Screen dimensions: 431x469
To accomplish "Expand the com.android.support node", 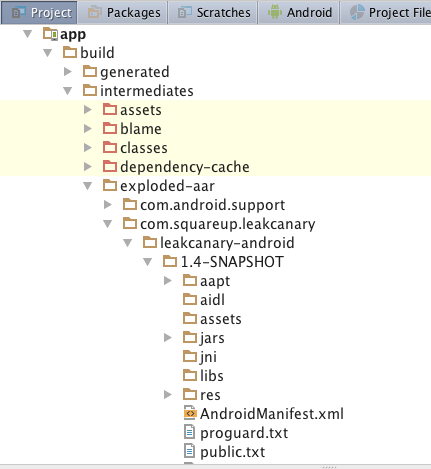I will [x=108, y=204].
